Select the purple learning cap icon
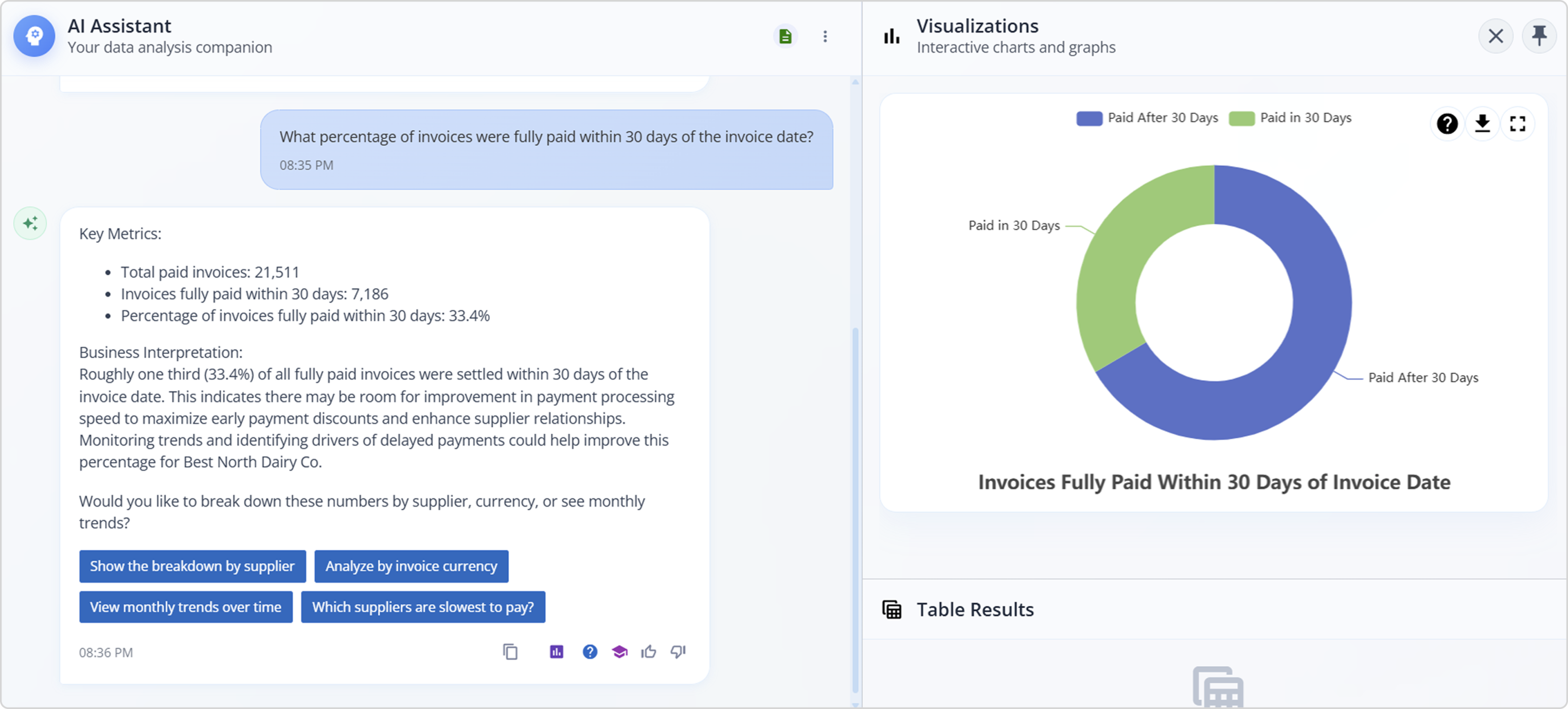The image size is (1568, 709). coord(620,652)
